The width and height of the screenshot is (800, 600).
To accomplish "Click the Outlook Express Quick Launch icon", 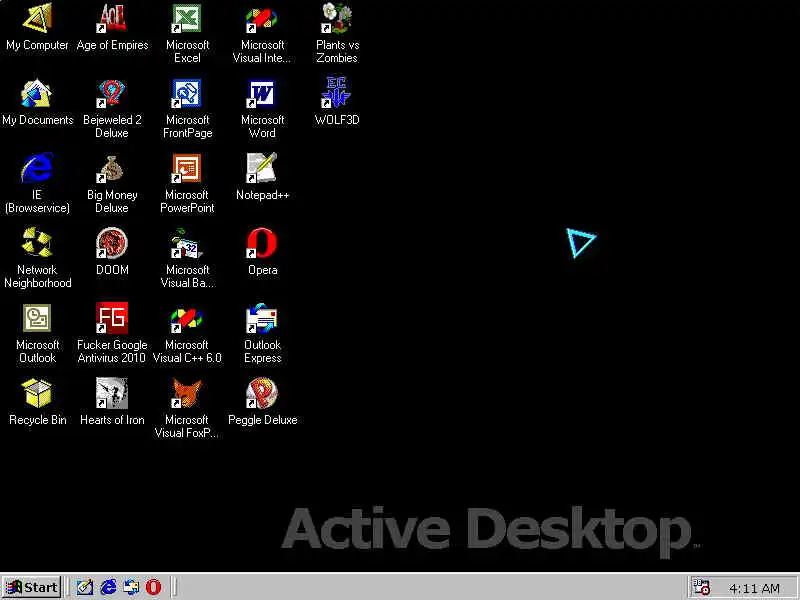I will pos(131,587).
